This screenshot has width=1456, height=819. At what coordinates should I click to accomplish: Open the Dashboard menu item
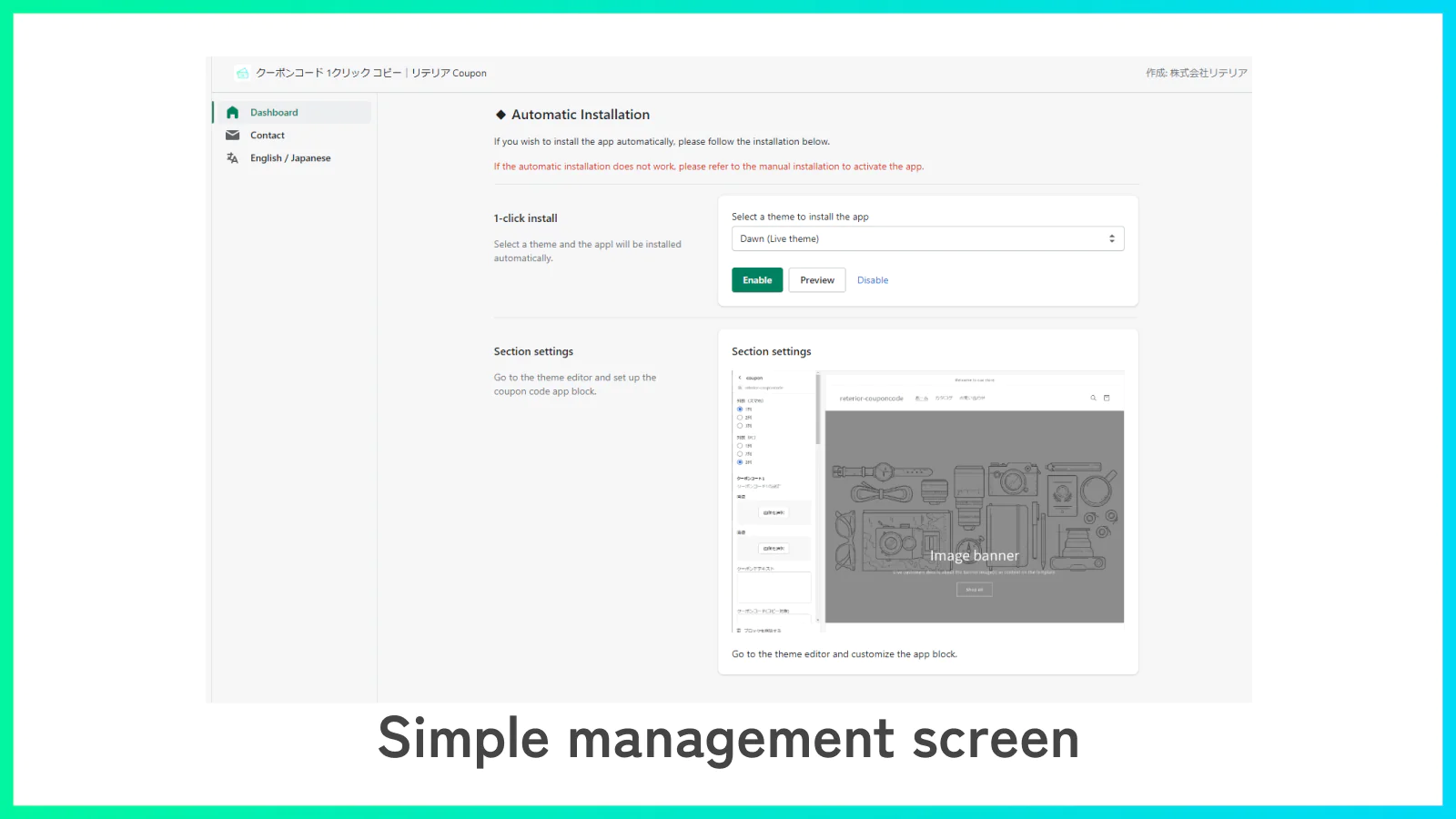(292, 113)
